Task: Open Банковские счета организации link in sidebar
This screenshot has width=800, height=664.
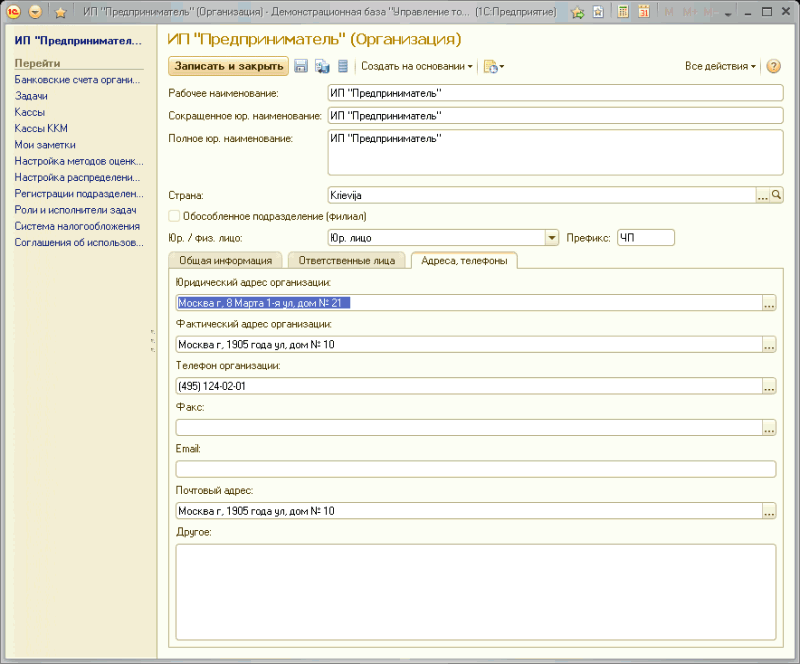Action: point(76,80)
